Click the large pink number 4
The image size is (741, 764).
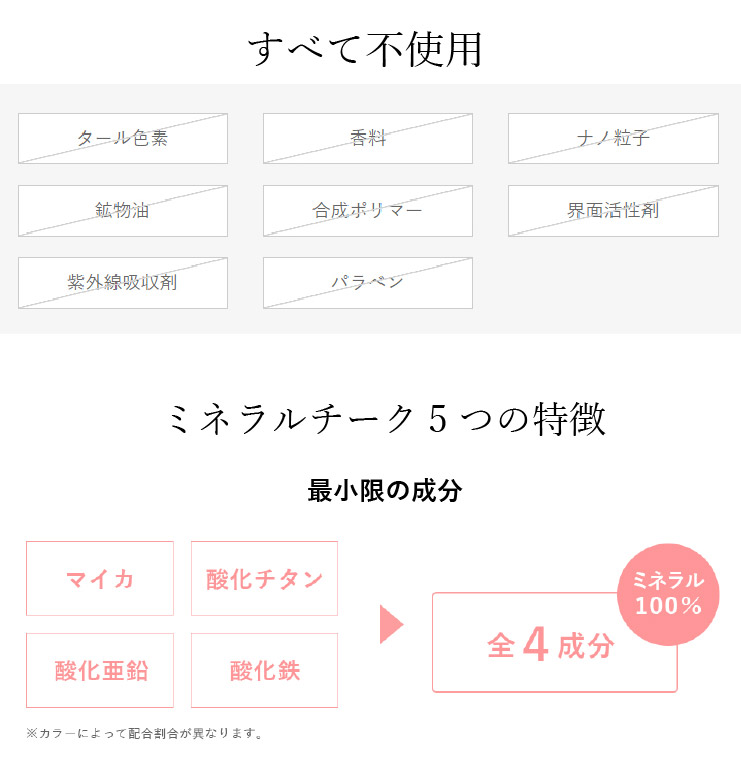click(536, 645)
